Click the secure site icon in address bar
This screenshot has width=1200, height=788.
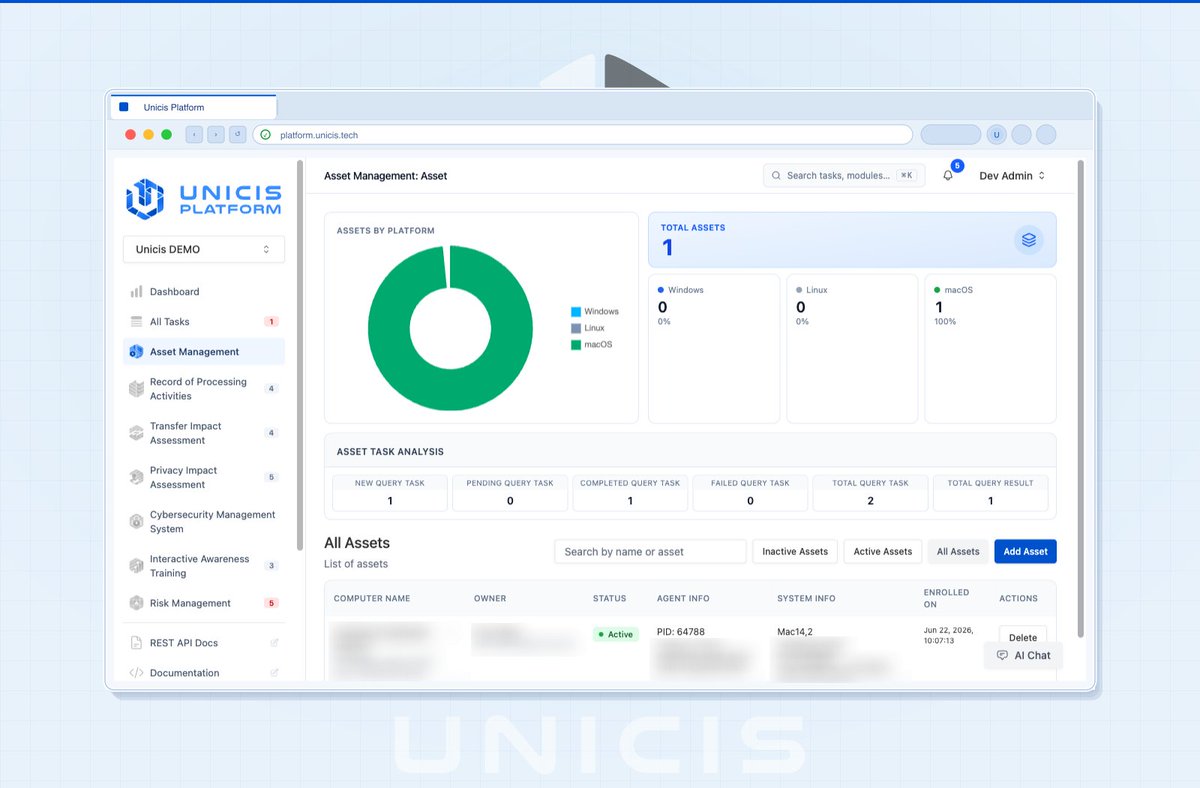tap(265, 135)
